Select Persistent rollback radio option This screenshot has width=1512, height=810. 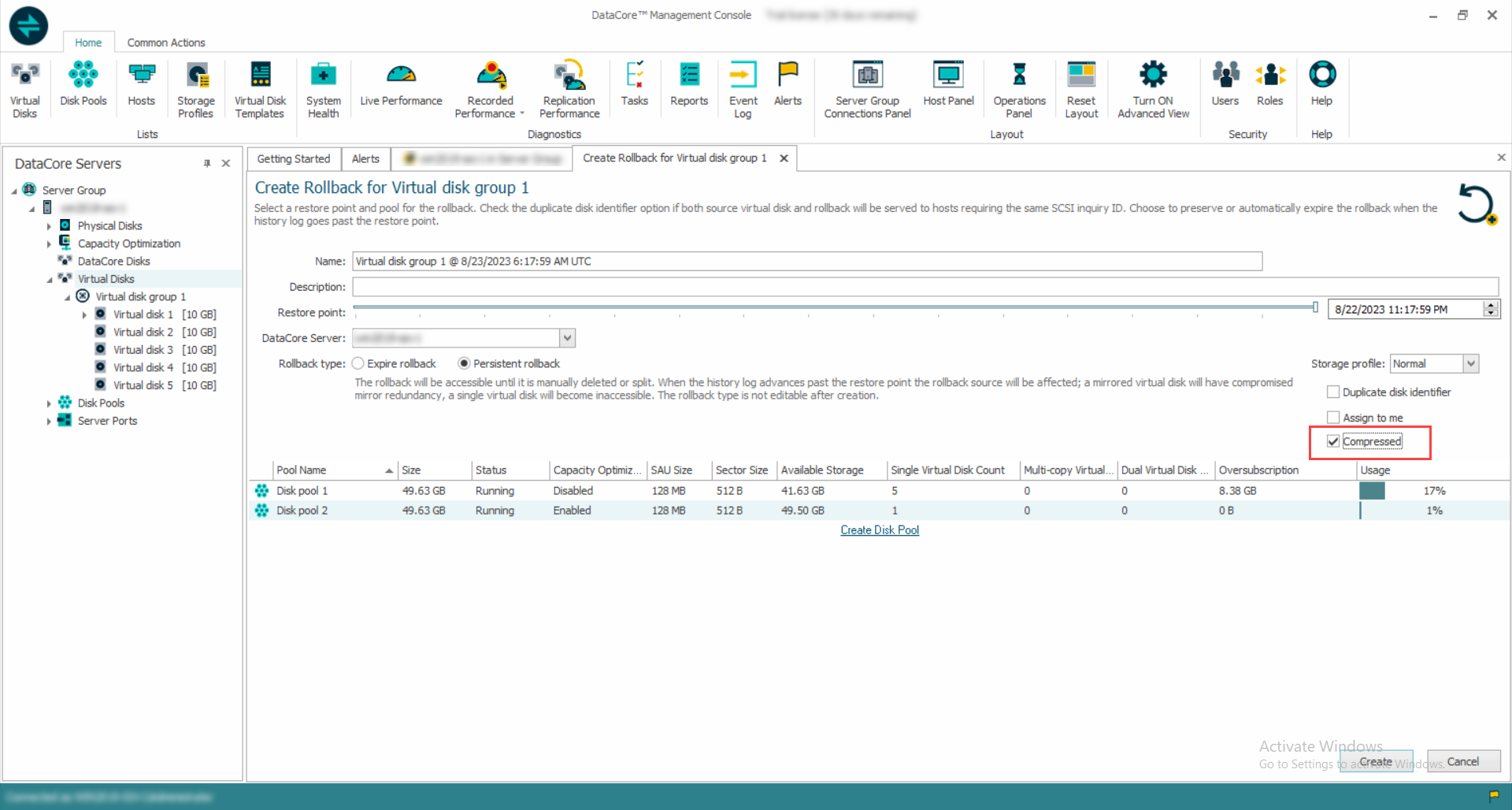click(464, 363)
